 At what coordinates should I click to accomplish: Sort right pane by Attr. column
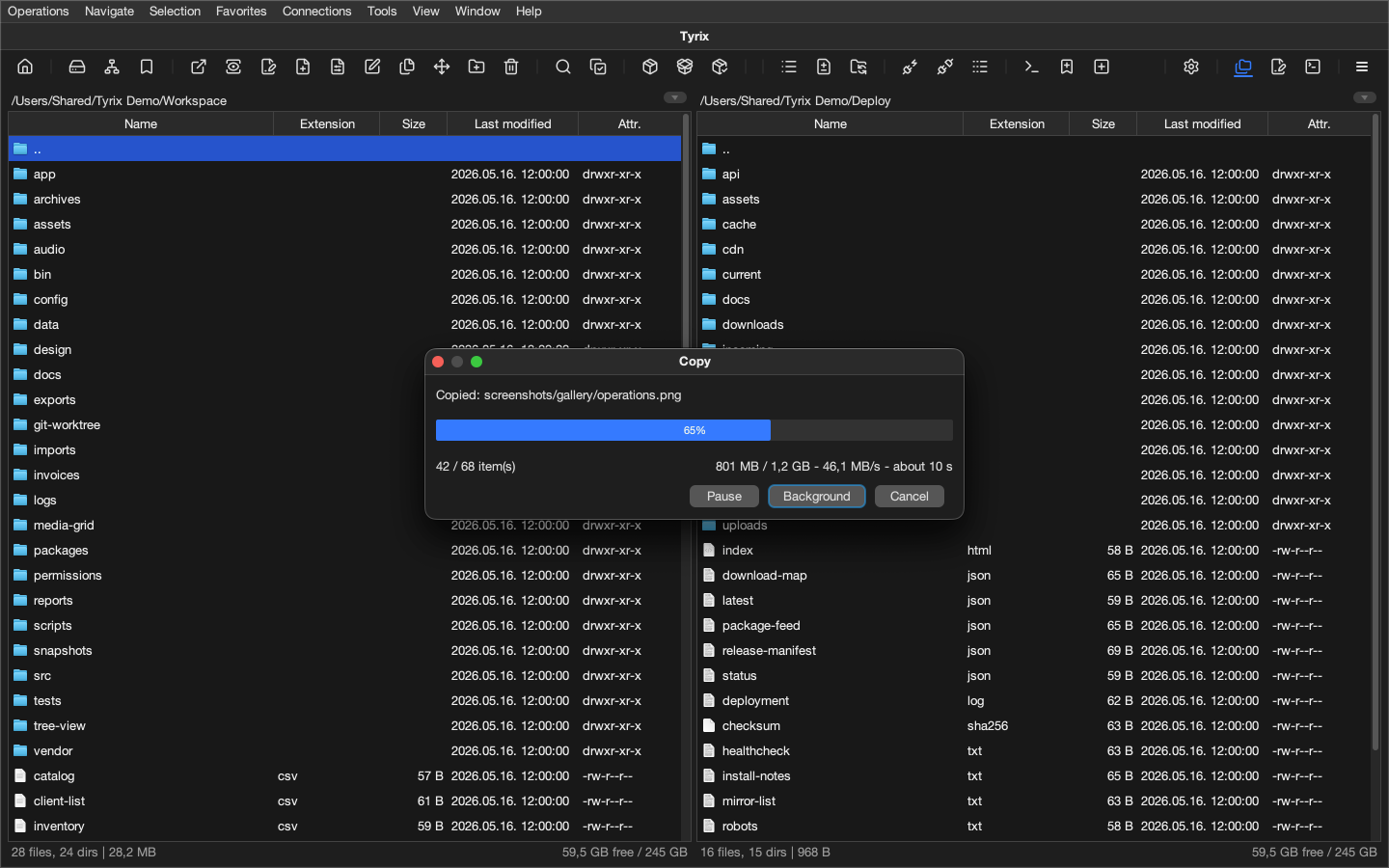[1319, 123]
